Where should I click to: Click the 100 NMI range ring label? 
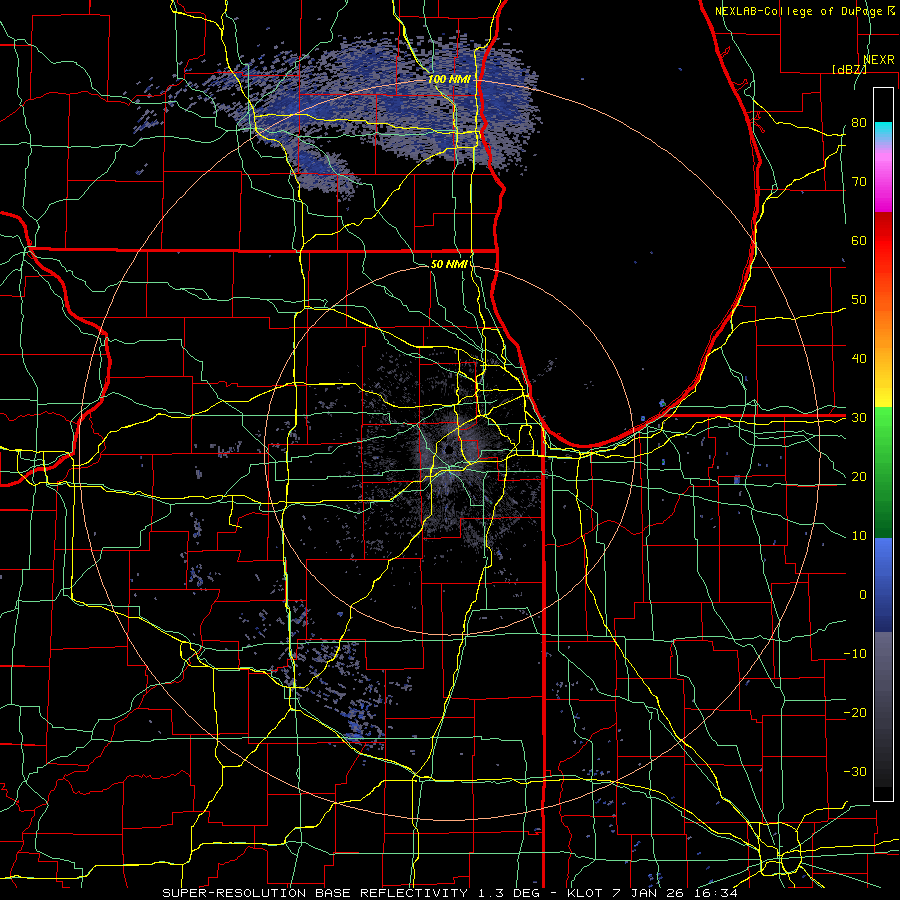(449, 79)
